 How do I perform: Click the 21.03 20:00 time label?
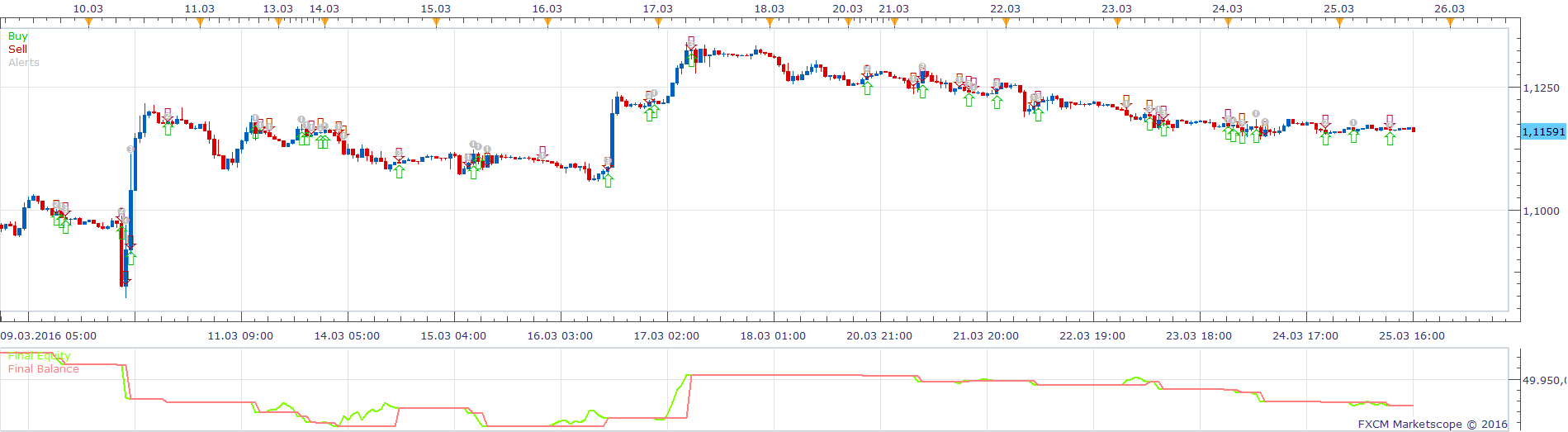coord(986,336)
